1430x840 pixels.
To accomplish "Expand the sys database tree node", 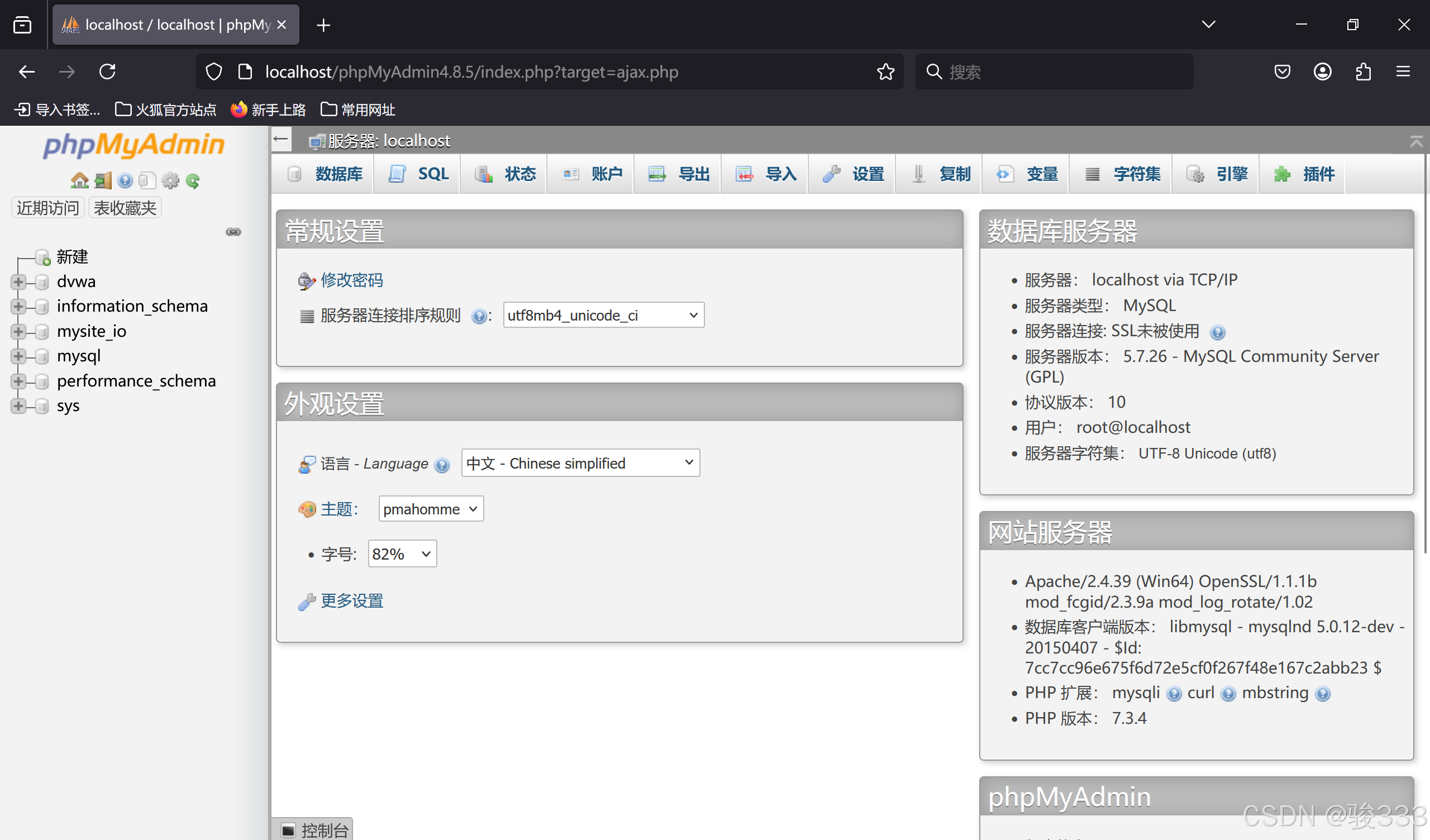I will pyautogui.click(x=18, y=407).
